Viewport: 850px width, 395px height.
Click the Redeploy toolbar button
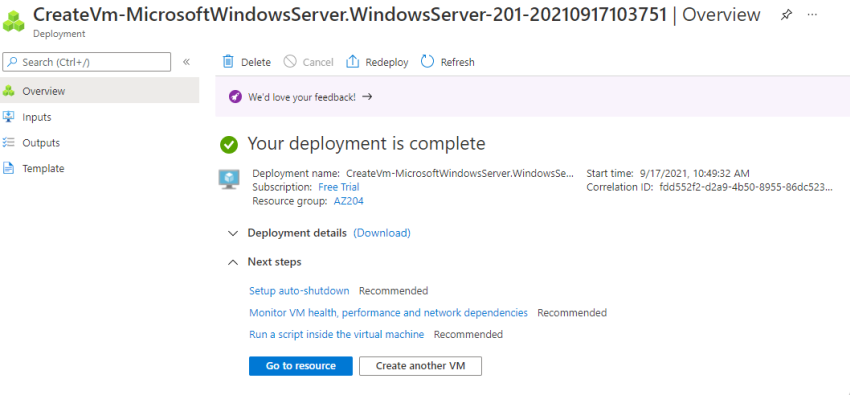[x=377, y=62]
